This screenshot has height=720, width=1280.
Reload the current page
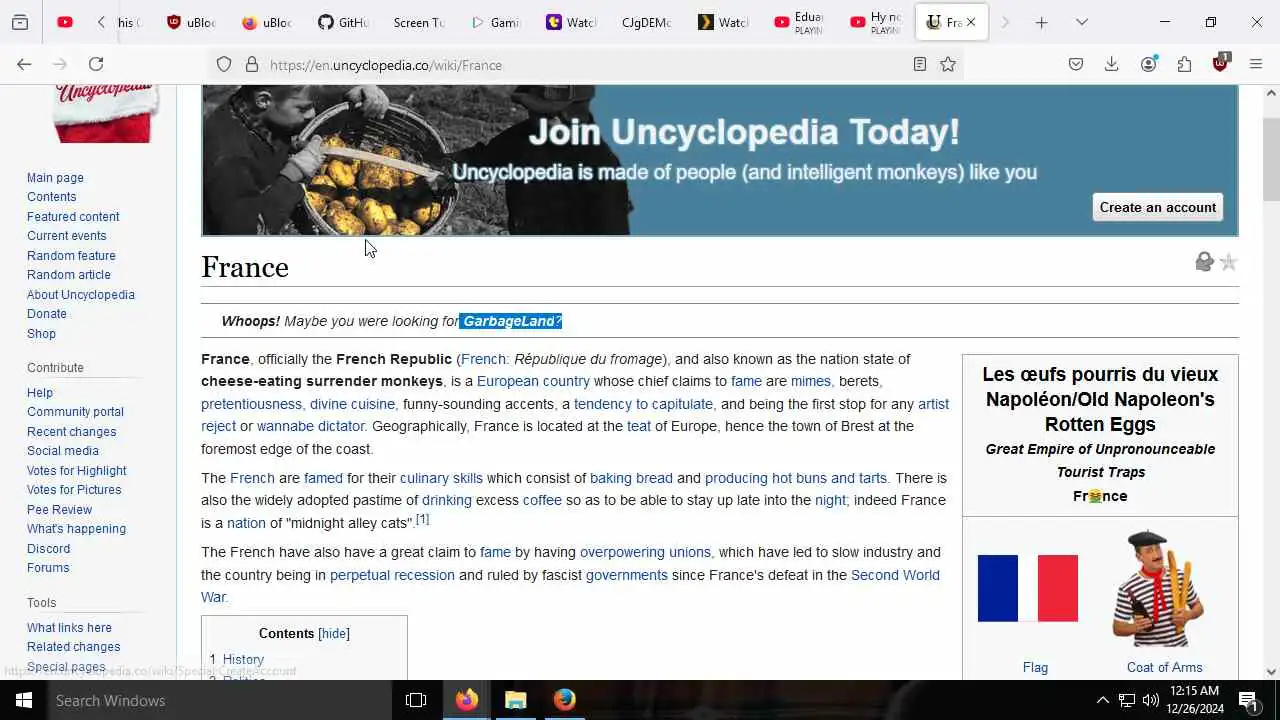pyautogui.click(x=96, y=64)
